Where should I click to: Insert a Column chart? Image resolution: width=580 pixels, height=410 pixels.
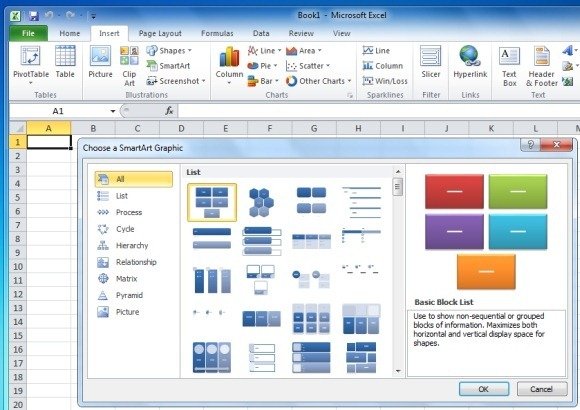229,65
